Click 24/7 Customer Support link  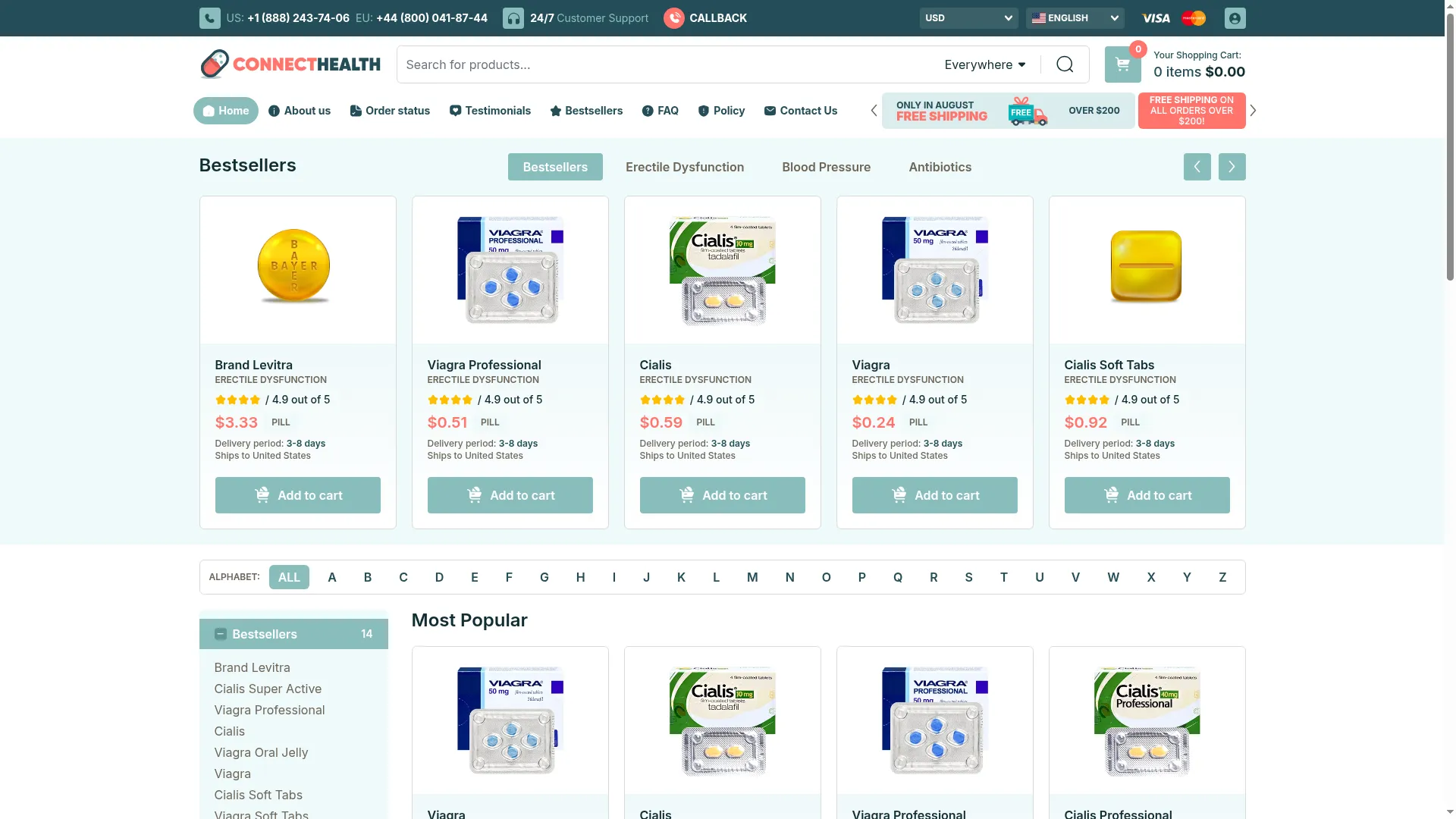coord(589,18)
